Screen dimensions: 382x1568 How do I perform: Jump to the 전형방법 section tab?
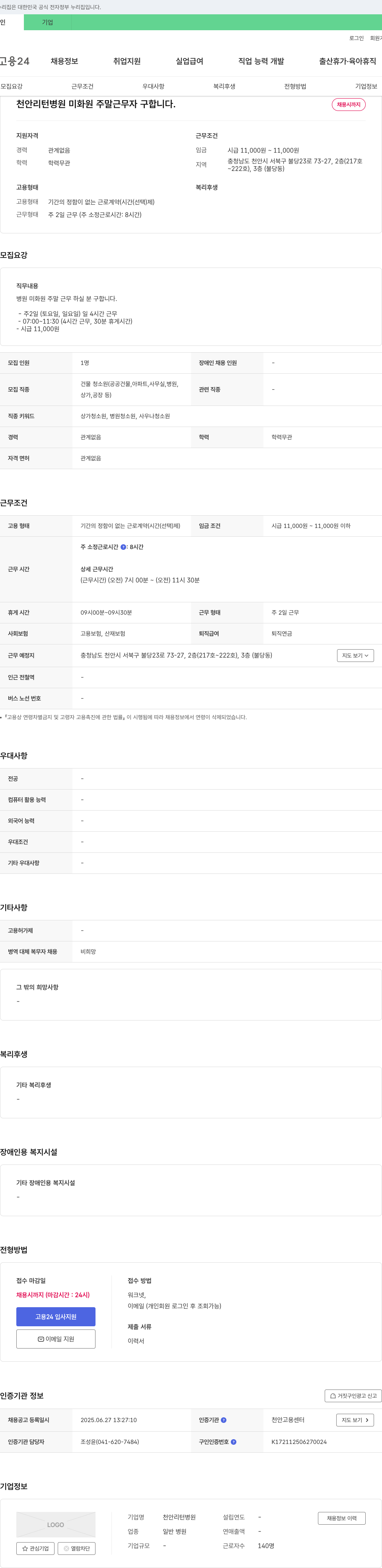(x=295, y=86)
